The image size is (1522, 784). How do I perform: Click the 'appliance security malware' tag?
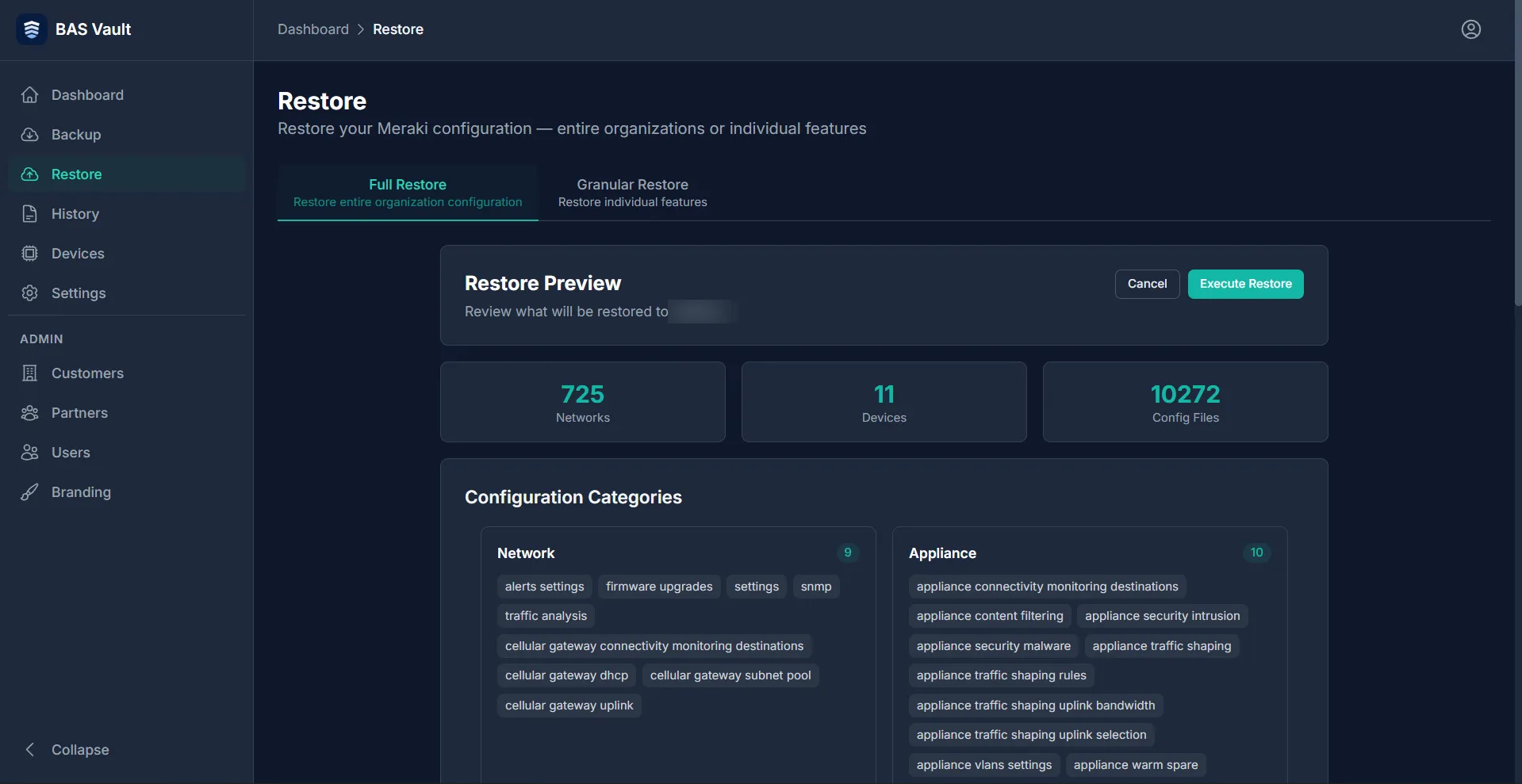click(994, 646)
